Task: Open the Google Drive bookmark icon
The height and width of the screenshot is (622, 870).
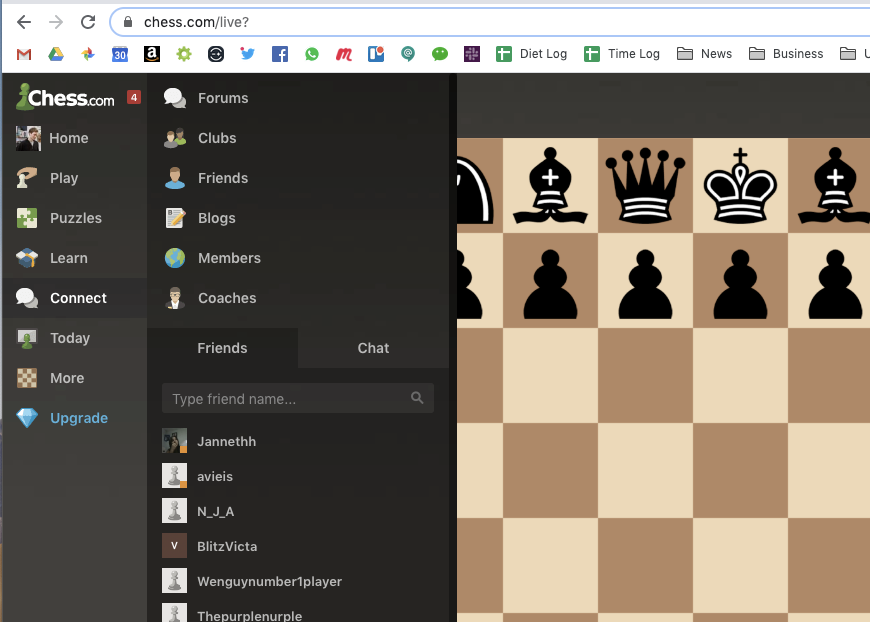Action: [x=56, y=54]
